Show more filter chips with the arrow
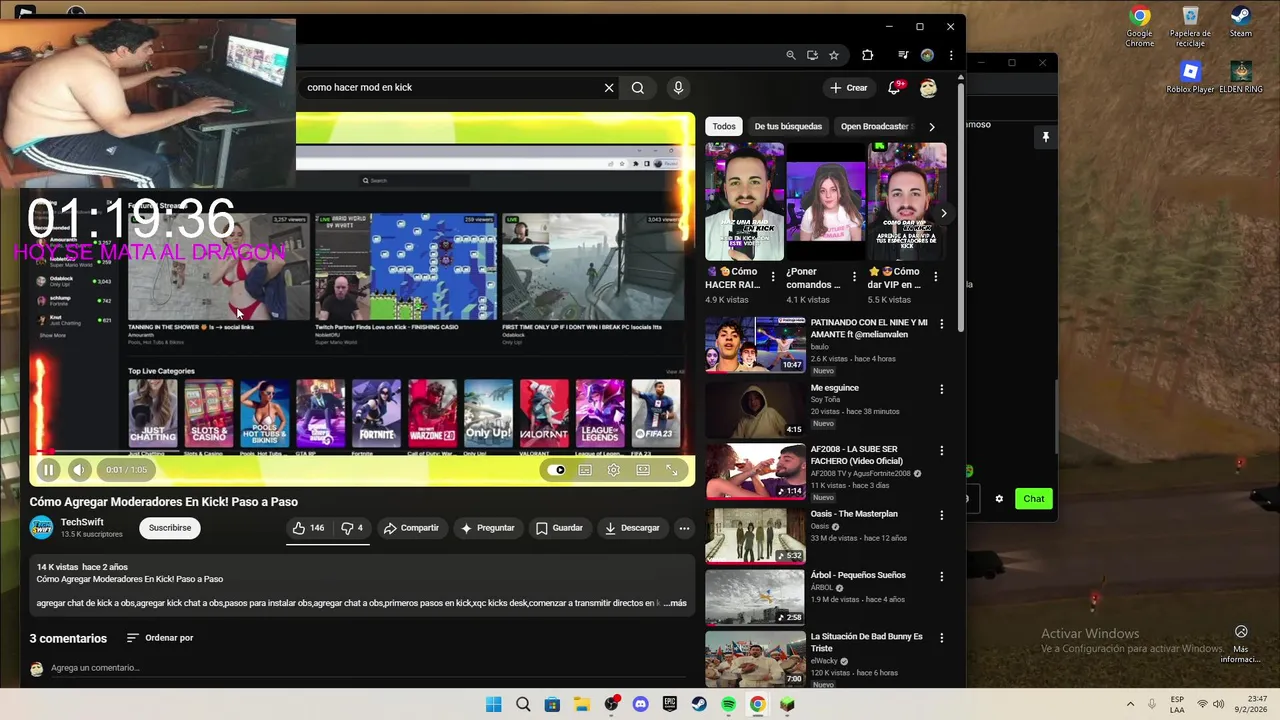This screenshot has width=1280, height=720. (x=931, y=127)
